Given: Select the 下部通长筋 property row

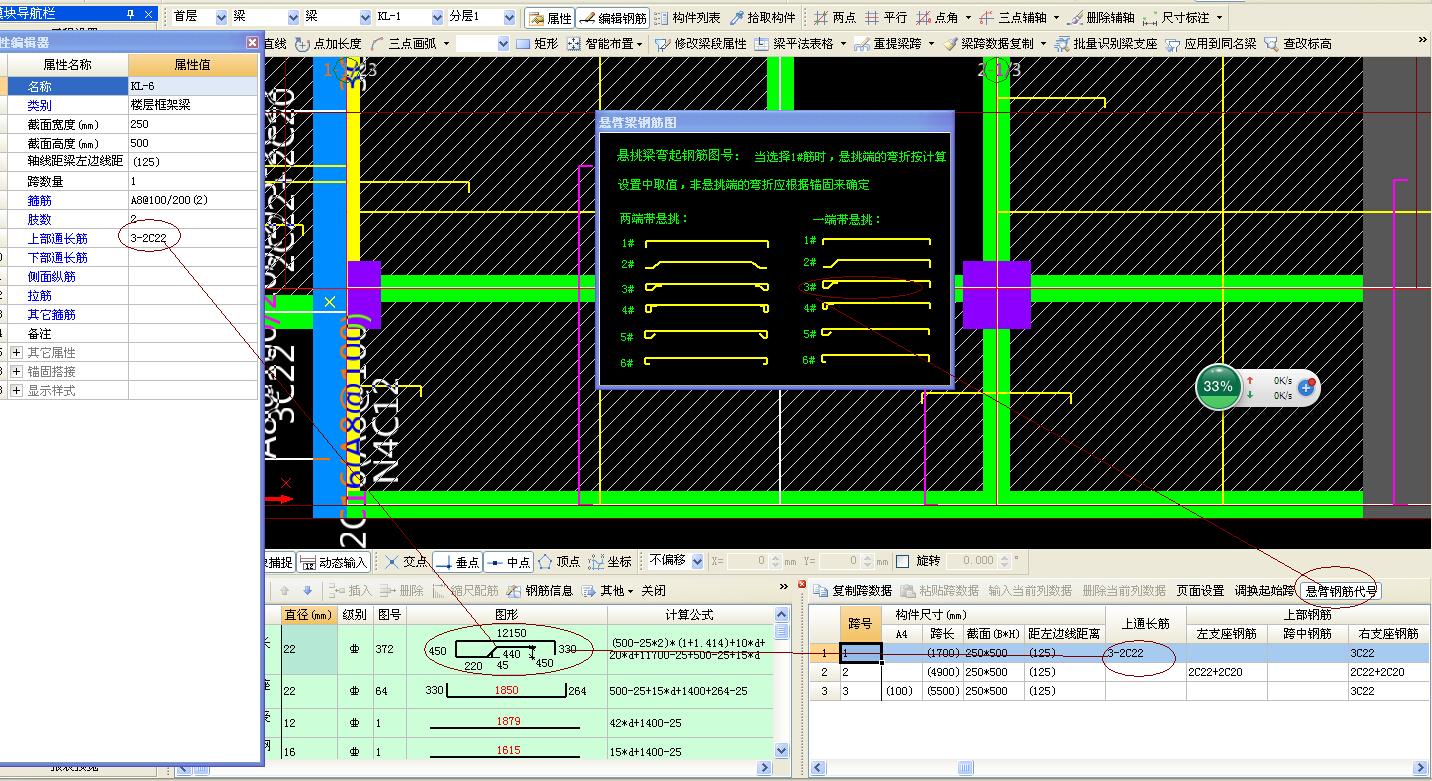Looking at the screenshot, I should (129, 257).
